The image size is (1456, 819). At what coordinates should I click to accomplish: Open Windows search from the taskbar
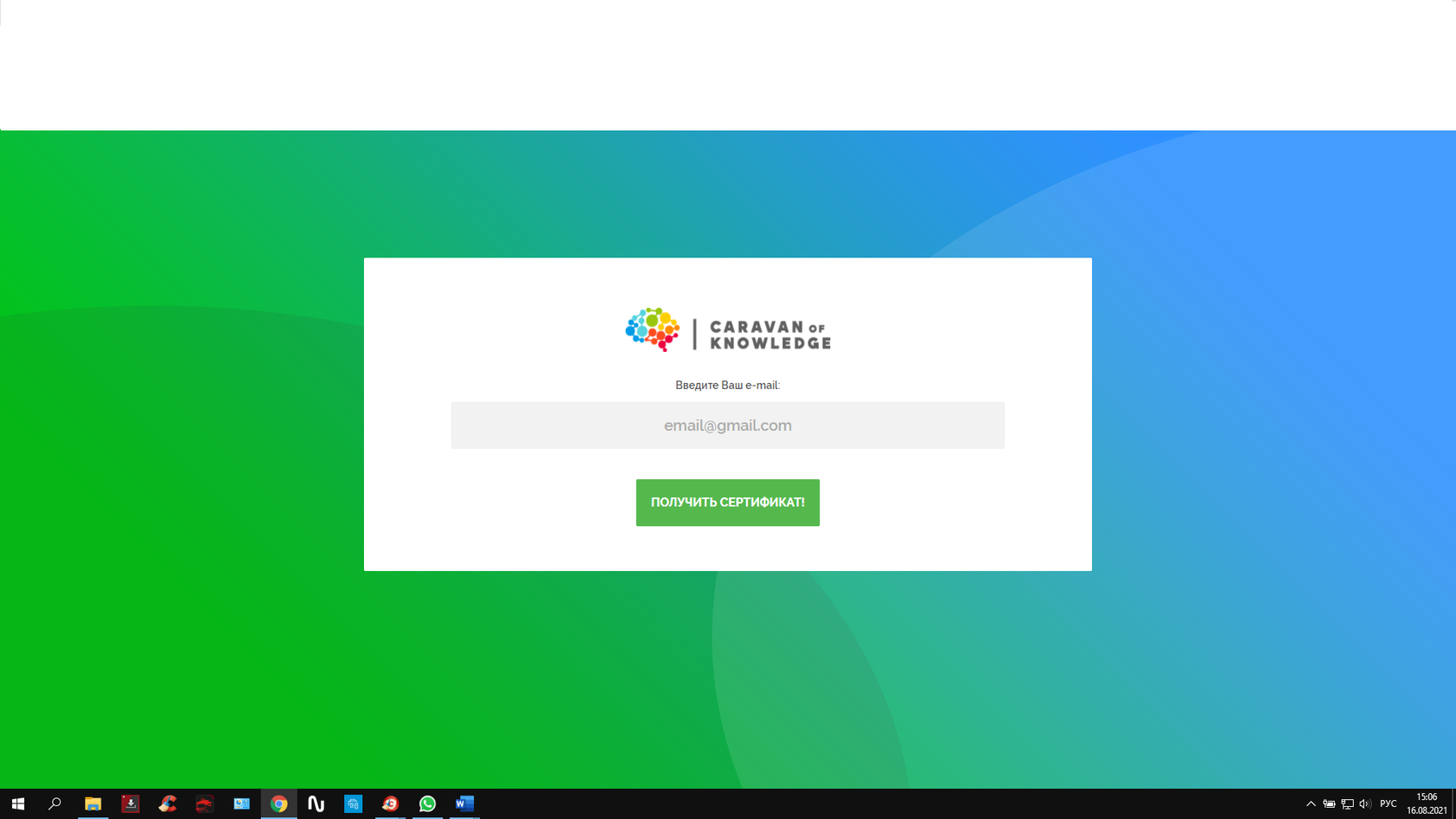tap(55, 803)
